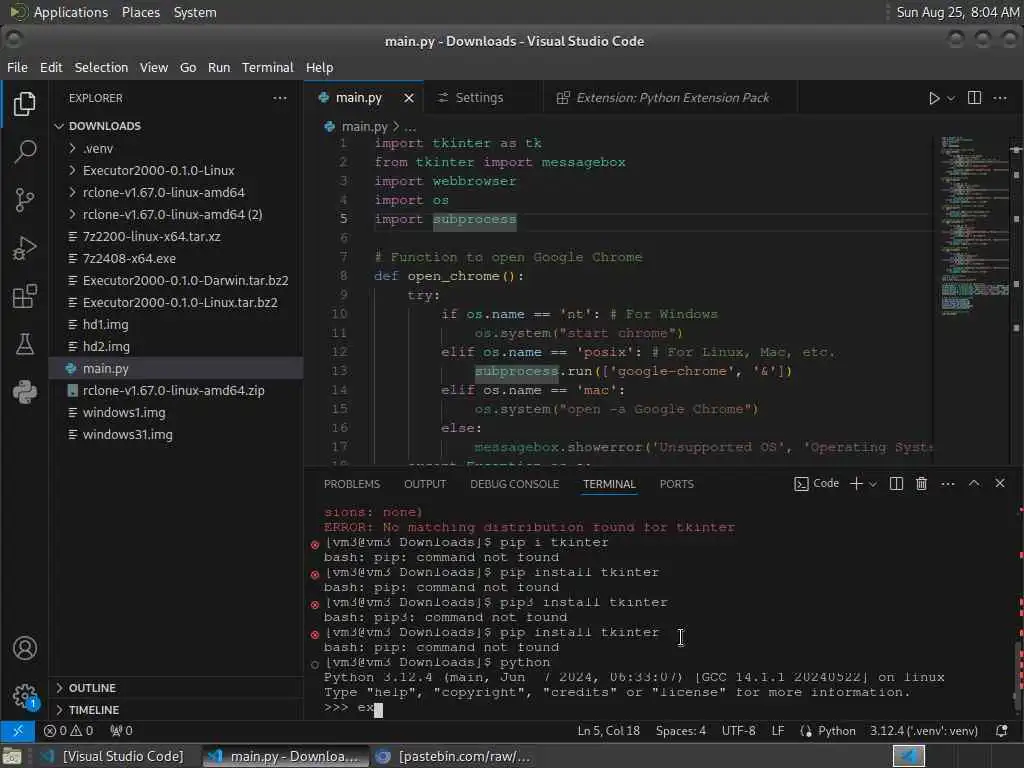Switch to the DEBUG CONSOLE tab
This screenshot has height=768, width=1024.
(514, 484)
